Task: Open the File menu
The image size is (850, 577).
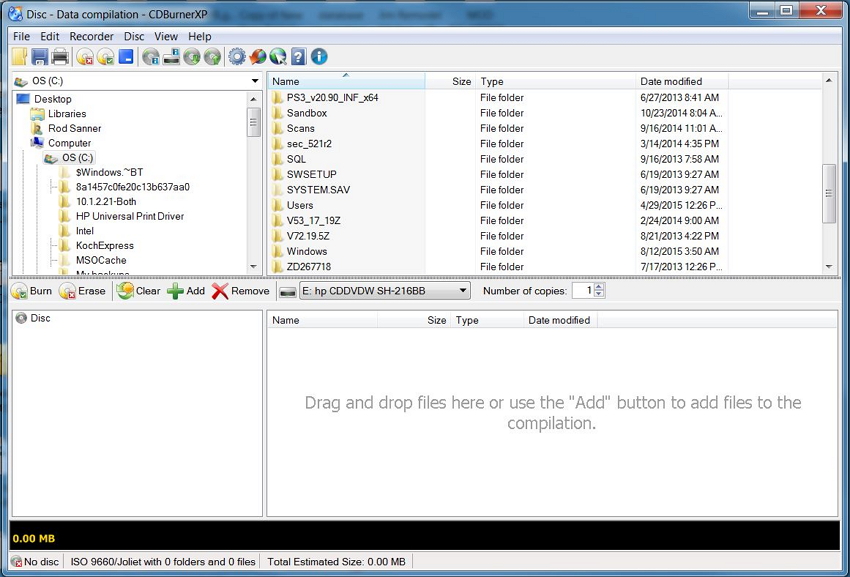Action: (21, 36)
